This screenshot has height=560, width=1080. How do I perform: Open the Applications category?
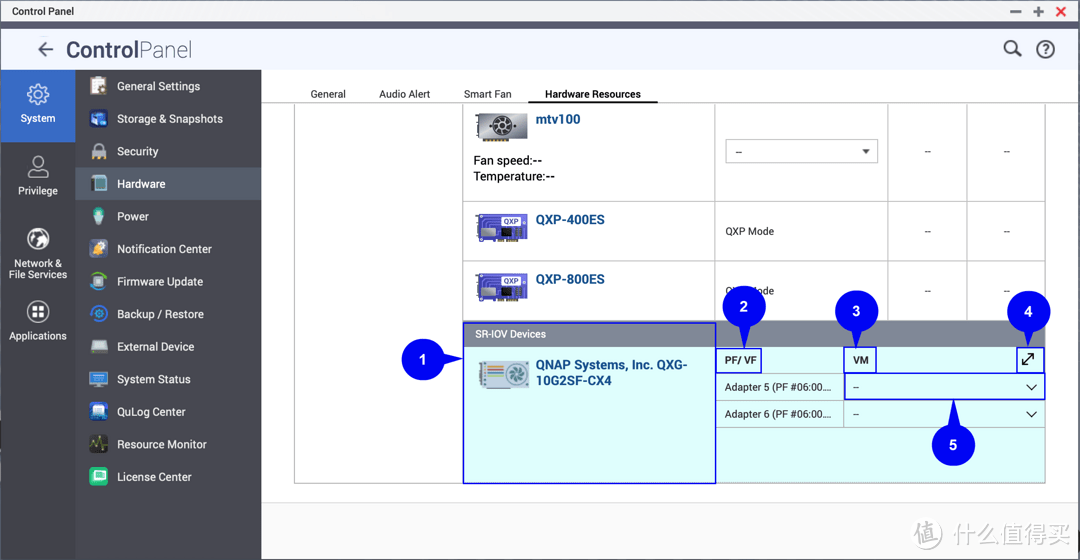pyautogui.click(x=38, y=322)
